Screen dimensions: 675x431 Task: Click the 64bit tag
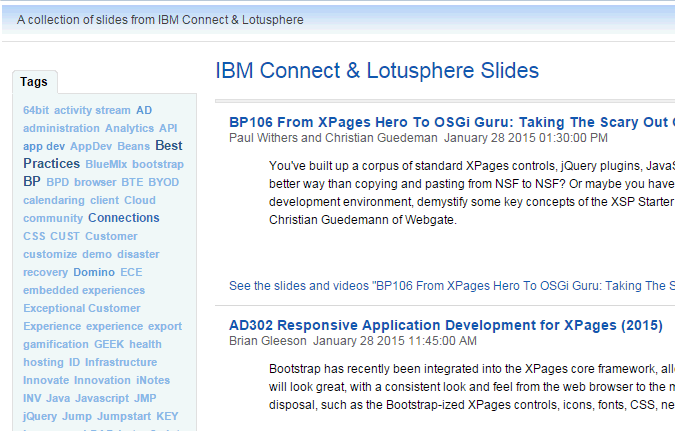point(35,110)
